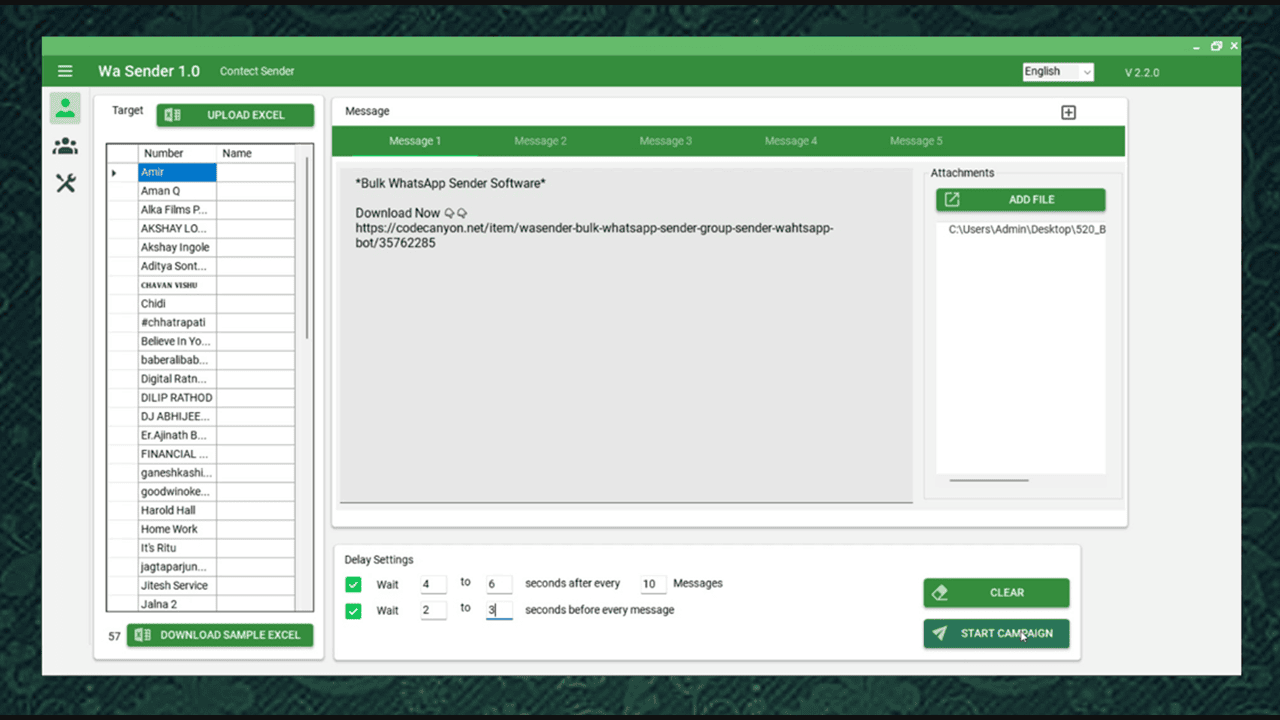Toggle the wait before every message checkbox

[353, 610]
